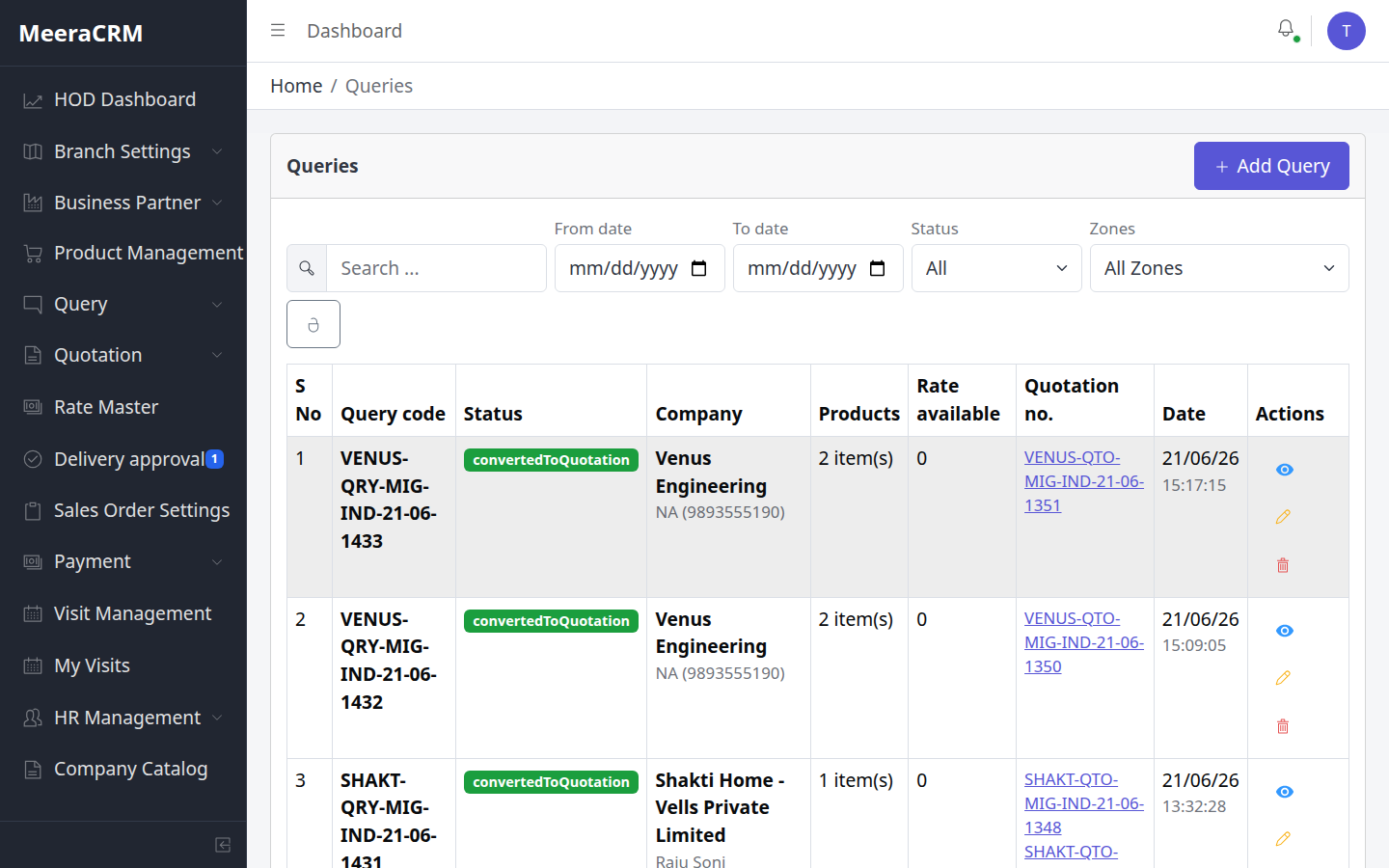Click the reset filters refresh button
Viewport: 1389px width, 868px height.
313,324
